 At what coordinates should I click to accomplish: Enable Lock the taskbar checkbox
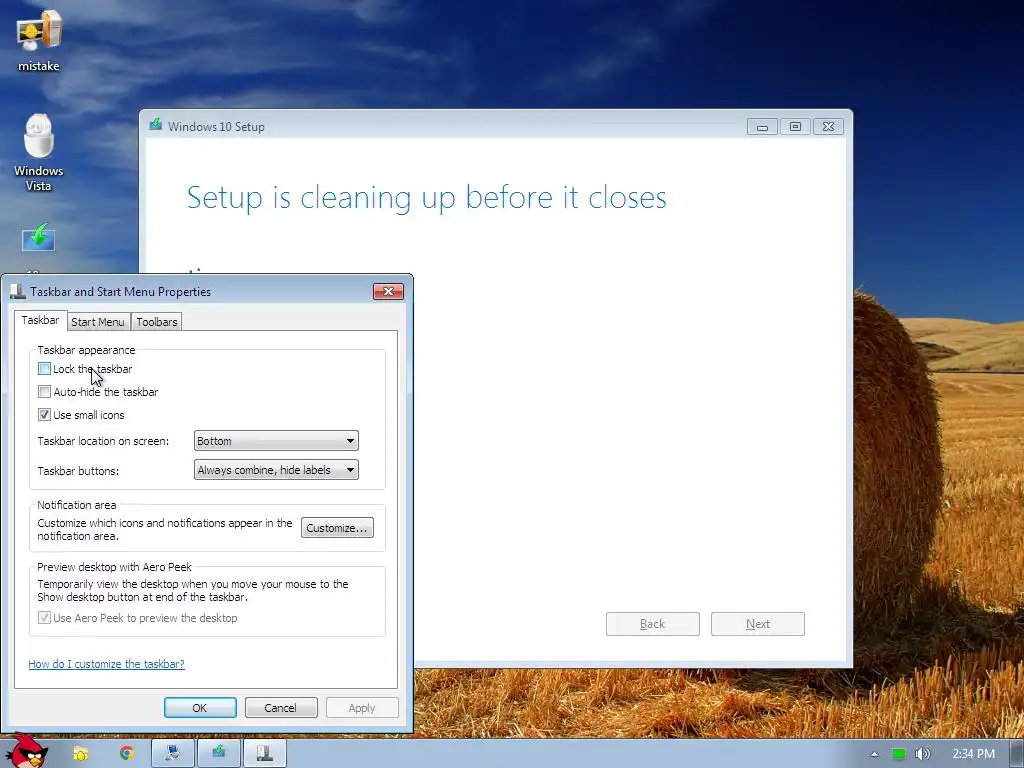44,369
